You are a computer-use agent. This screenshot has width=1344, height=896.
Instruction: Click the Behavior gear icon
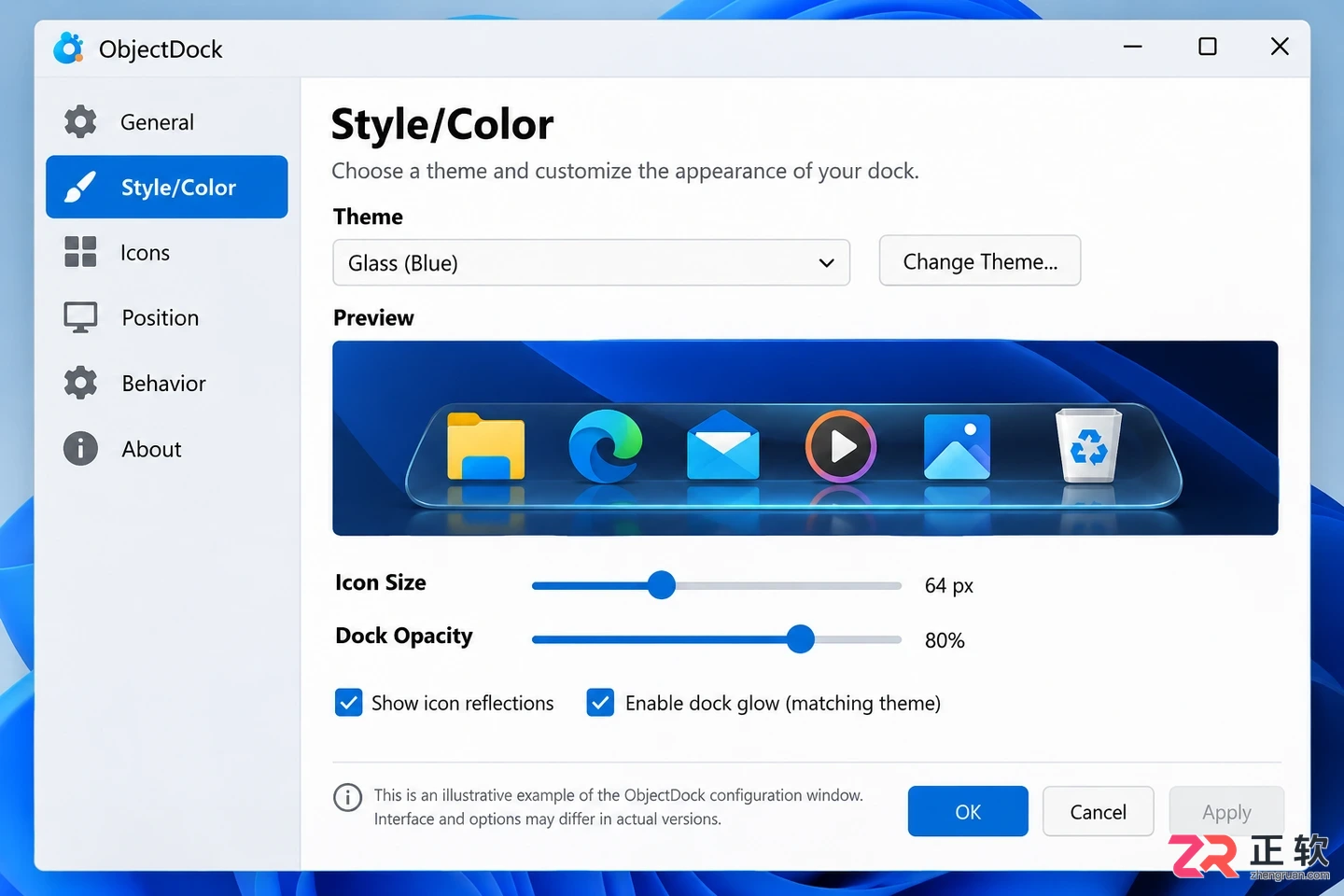[x=80, y=383]
